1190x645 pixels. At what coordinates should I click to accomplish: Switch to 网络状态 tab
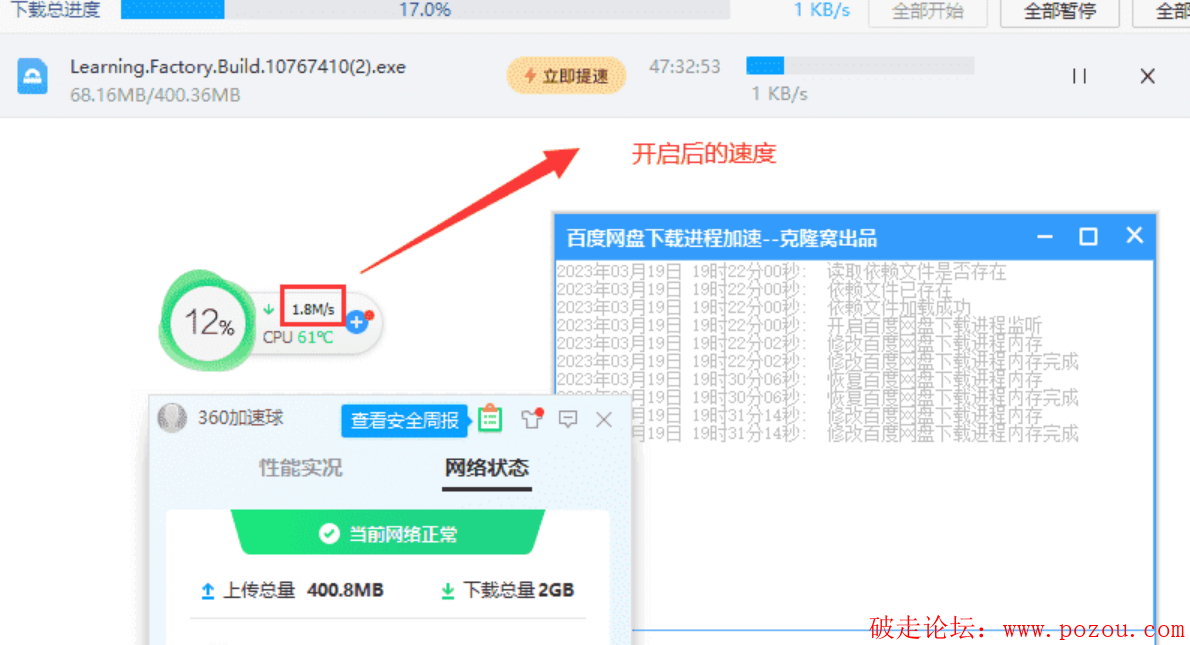click(486, 467)
